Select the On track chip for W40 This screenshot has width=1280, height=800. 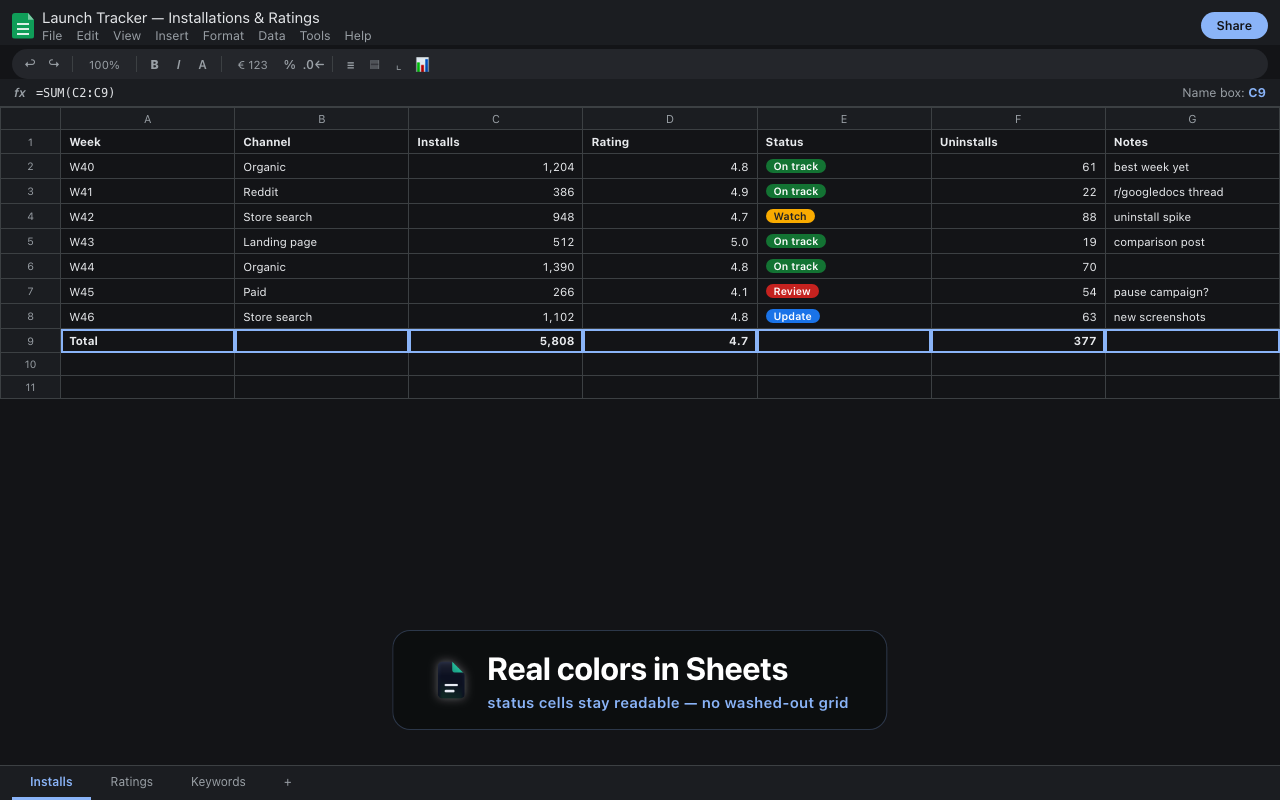tap(796, 166)
